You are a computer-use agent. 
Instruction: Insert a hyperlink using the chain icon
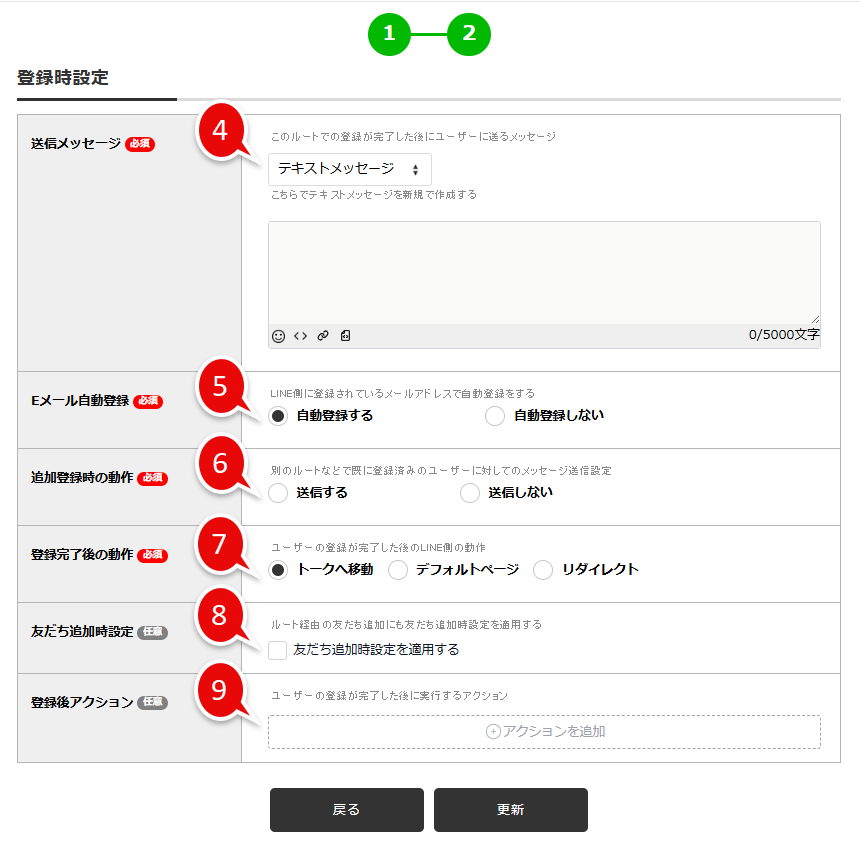coord(322,335)
